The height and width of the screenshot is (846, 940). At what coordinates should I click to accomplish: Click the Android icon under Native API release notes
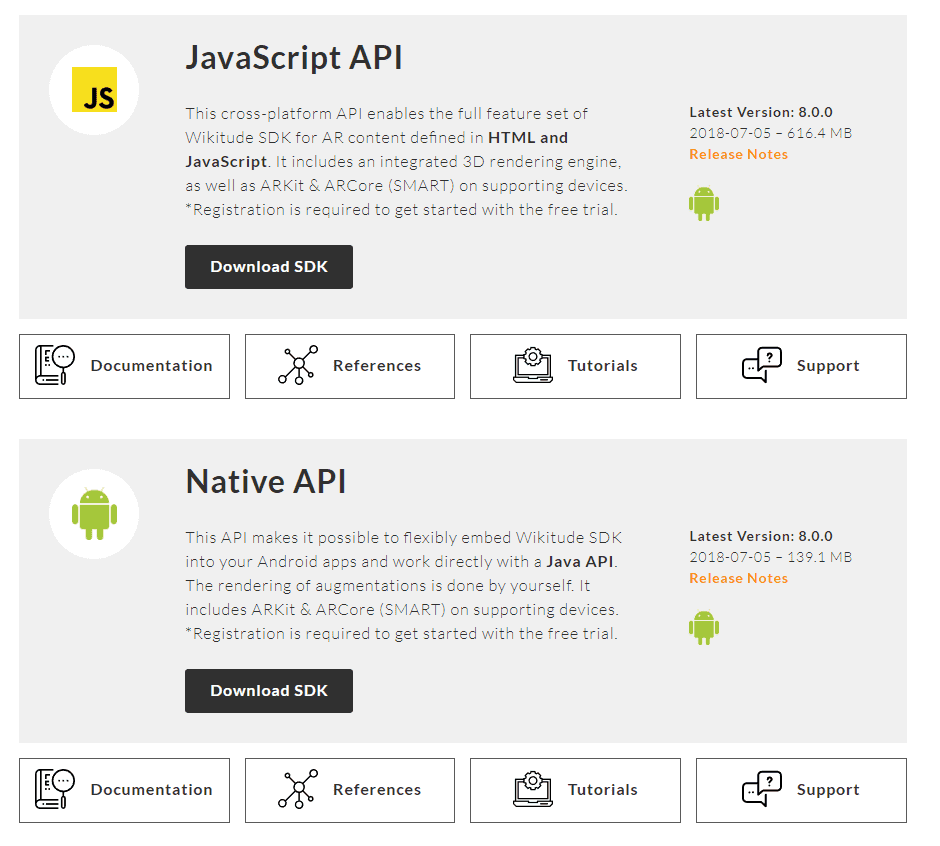[704, 628]
